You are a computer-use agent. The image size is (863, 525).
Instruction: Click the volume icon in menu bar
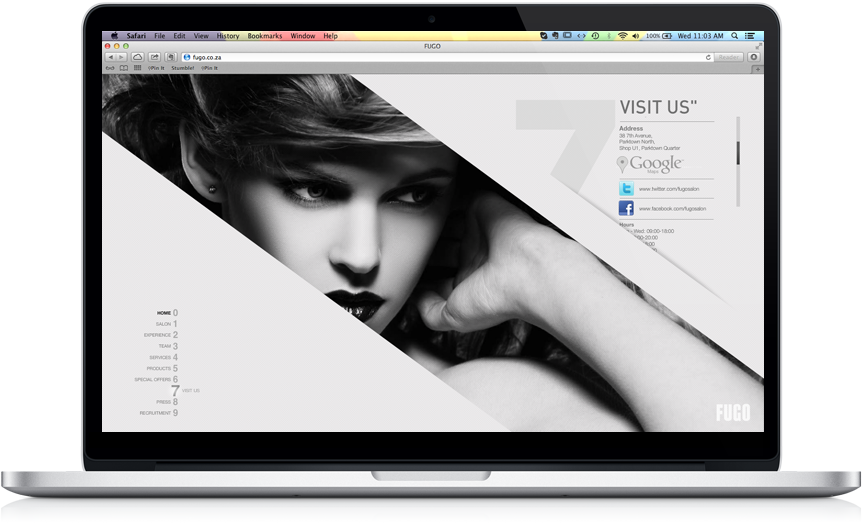(x=636, y=36)
